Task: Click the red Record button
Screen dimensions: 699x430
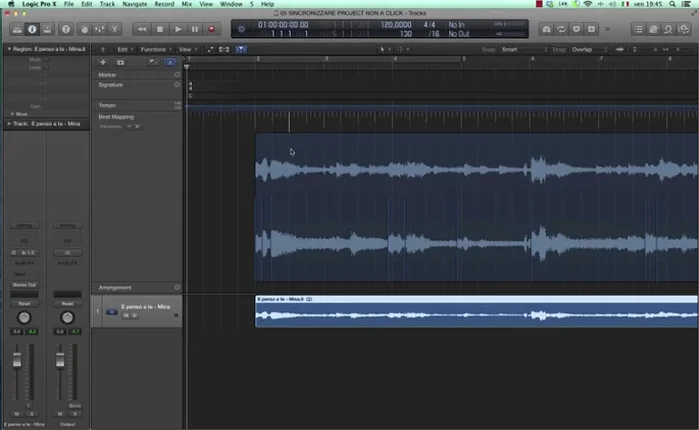Action: [211, 29]
